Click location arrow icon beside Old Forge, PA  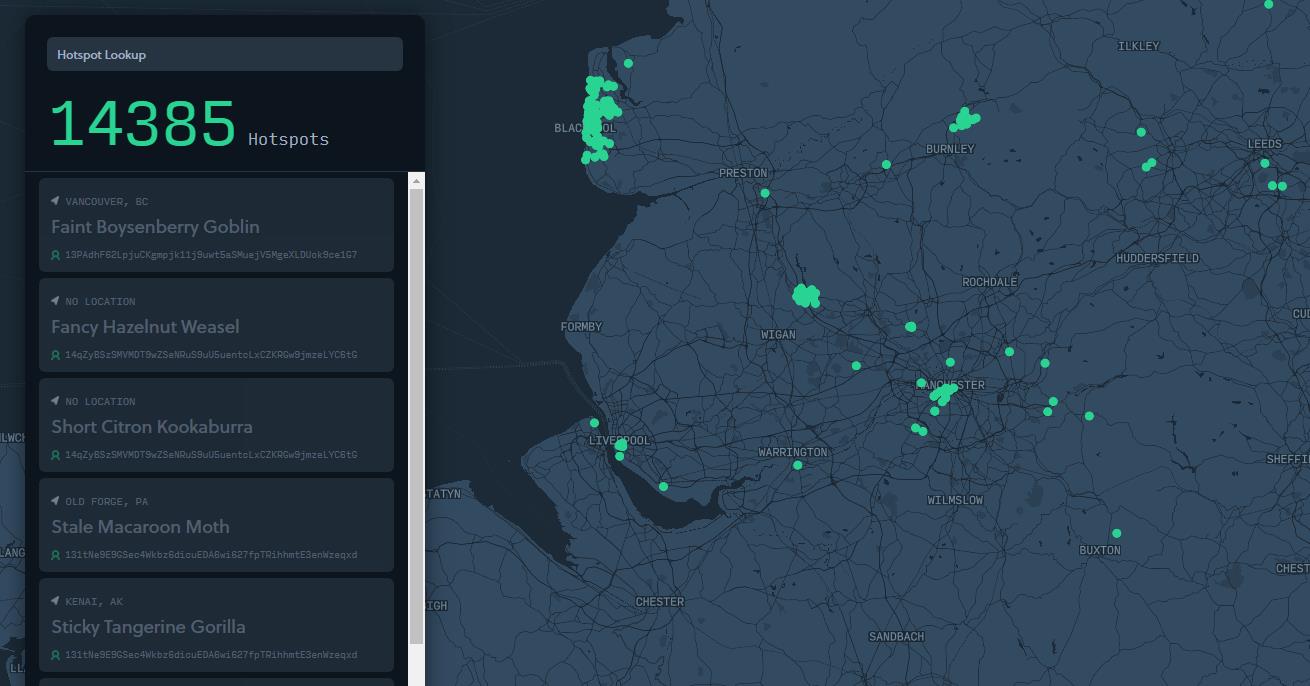point(56,501)
